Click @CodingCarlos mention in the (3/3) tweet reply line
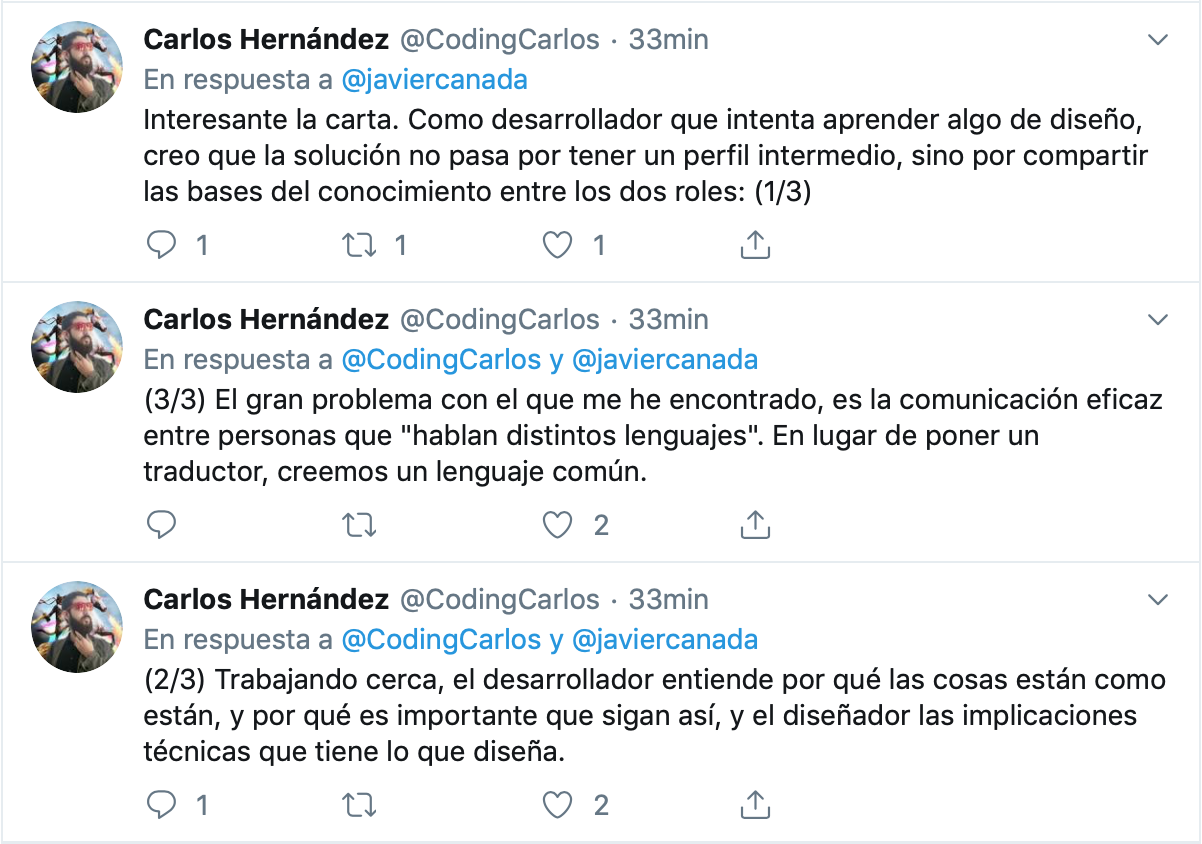The image size is (1202, 844). 441,359
